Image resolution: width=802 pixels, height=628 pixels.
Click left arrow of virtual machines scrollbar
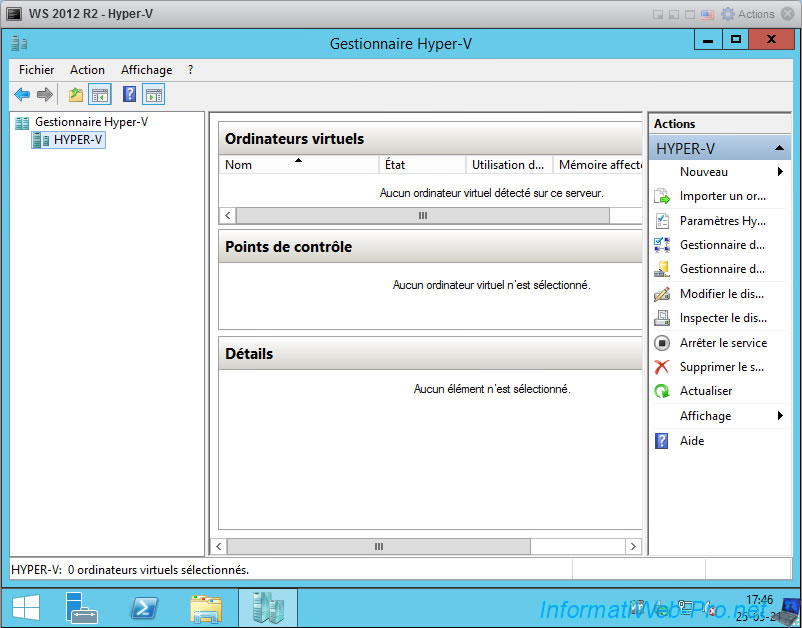pos(228,216)
